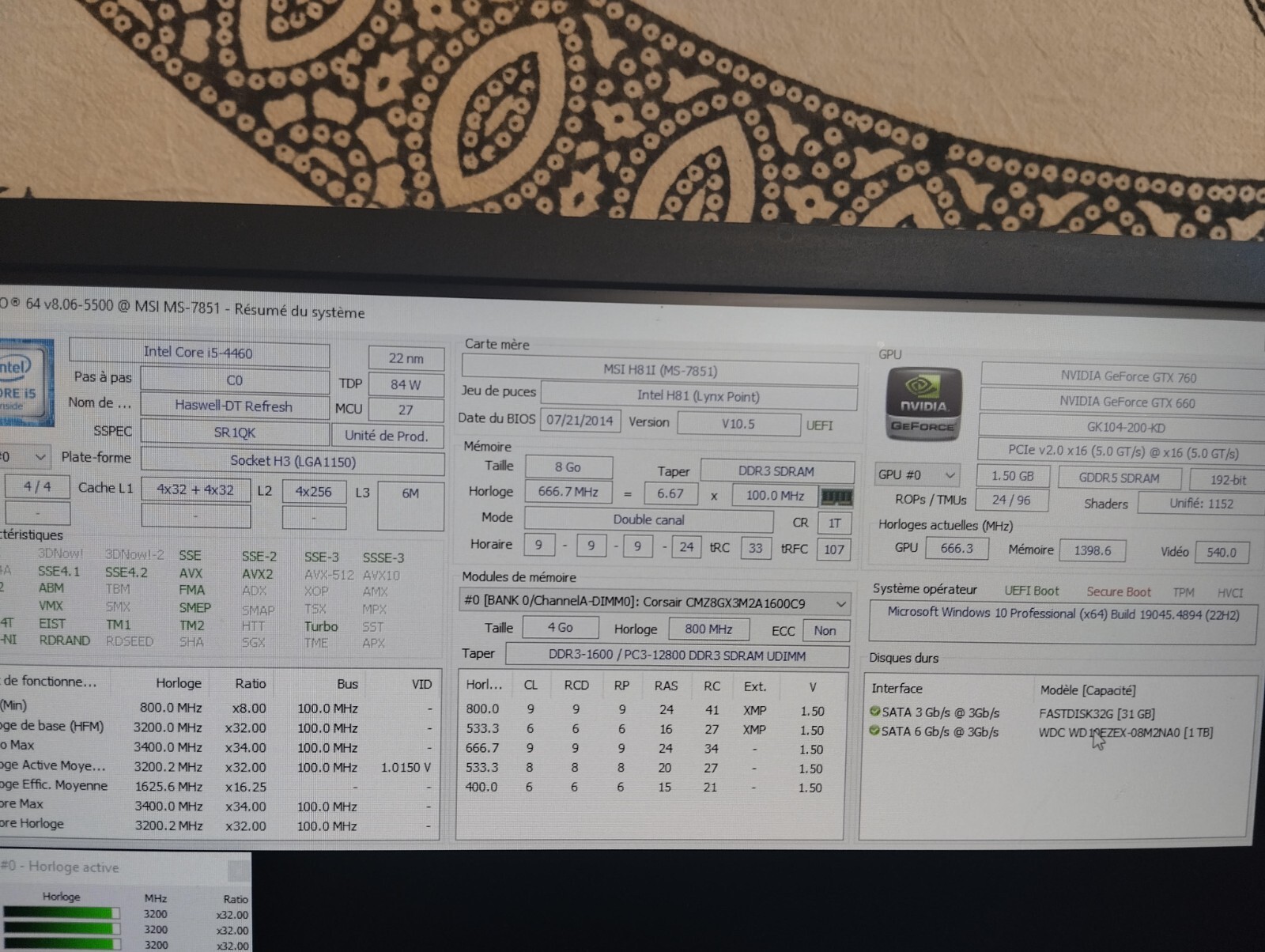This screenshot has width=1265, height=952.
Task: Click the memory size field 8 Go
Action: (568, 467)
